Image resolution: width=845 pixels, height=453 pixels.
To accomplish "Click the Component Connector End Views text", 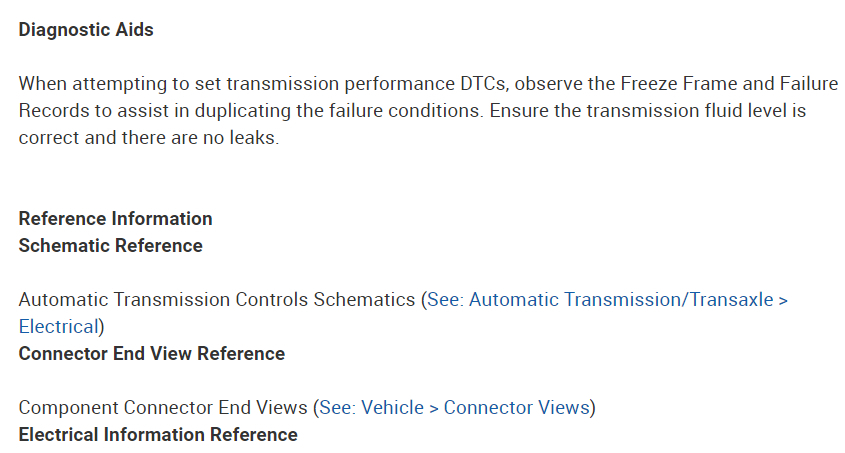I will pos(163,407).
